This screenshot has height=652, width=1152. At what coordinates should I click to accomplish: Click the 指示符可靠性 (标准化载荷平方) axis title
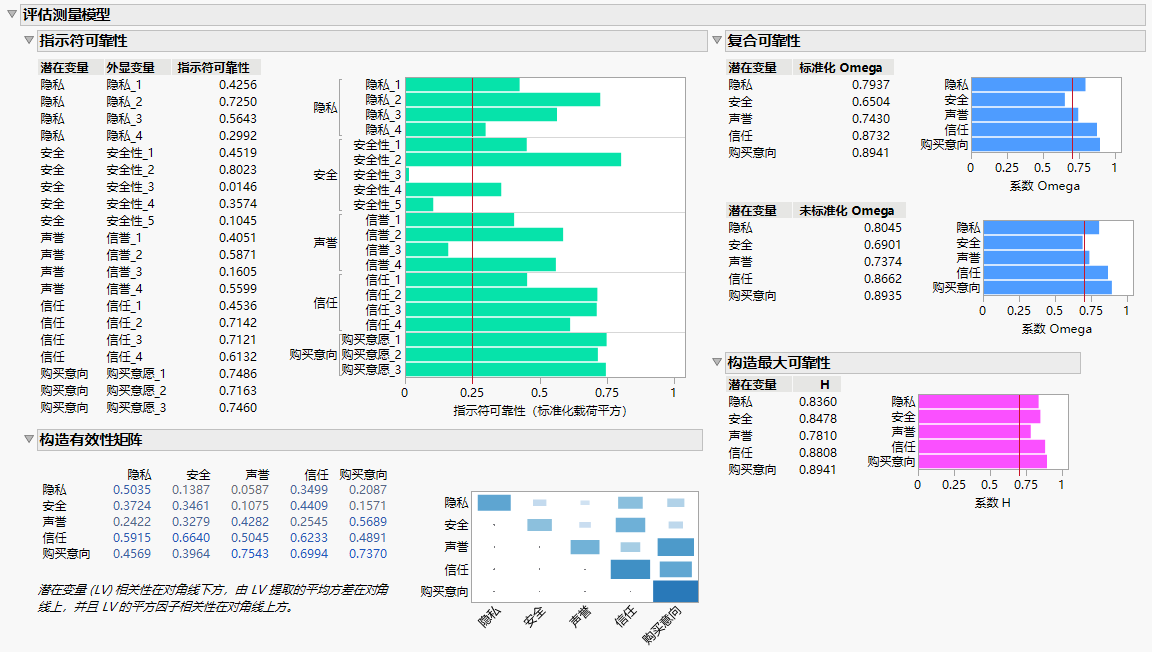click(x=539, y=411)
